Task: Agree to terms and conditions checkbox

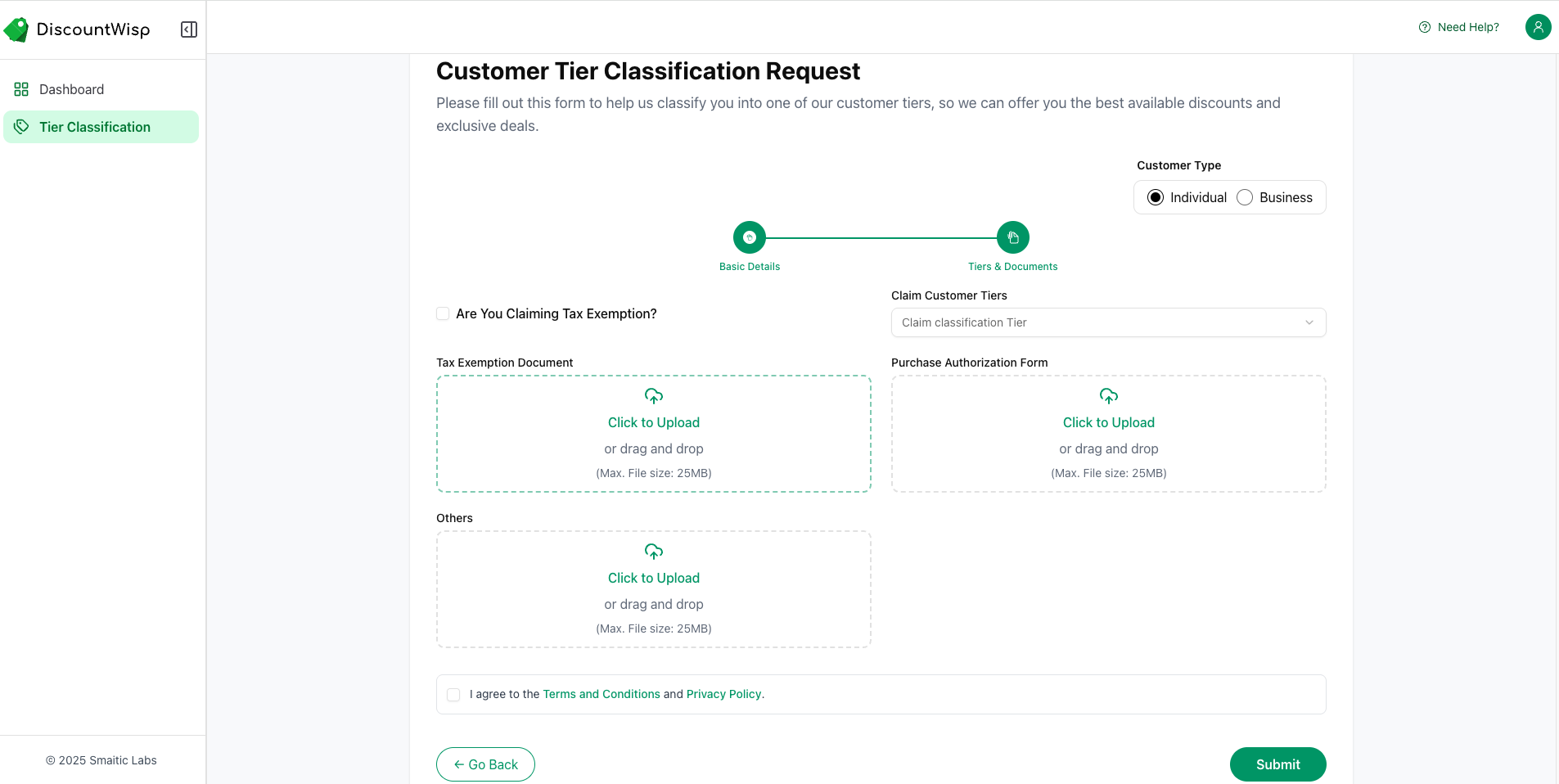Action: (x=453, y=695)
